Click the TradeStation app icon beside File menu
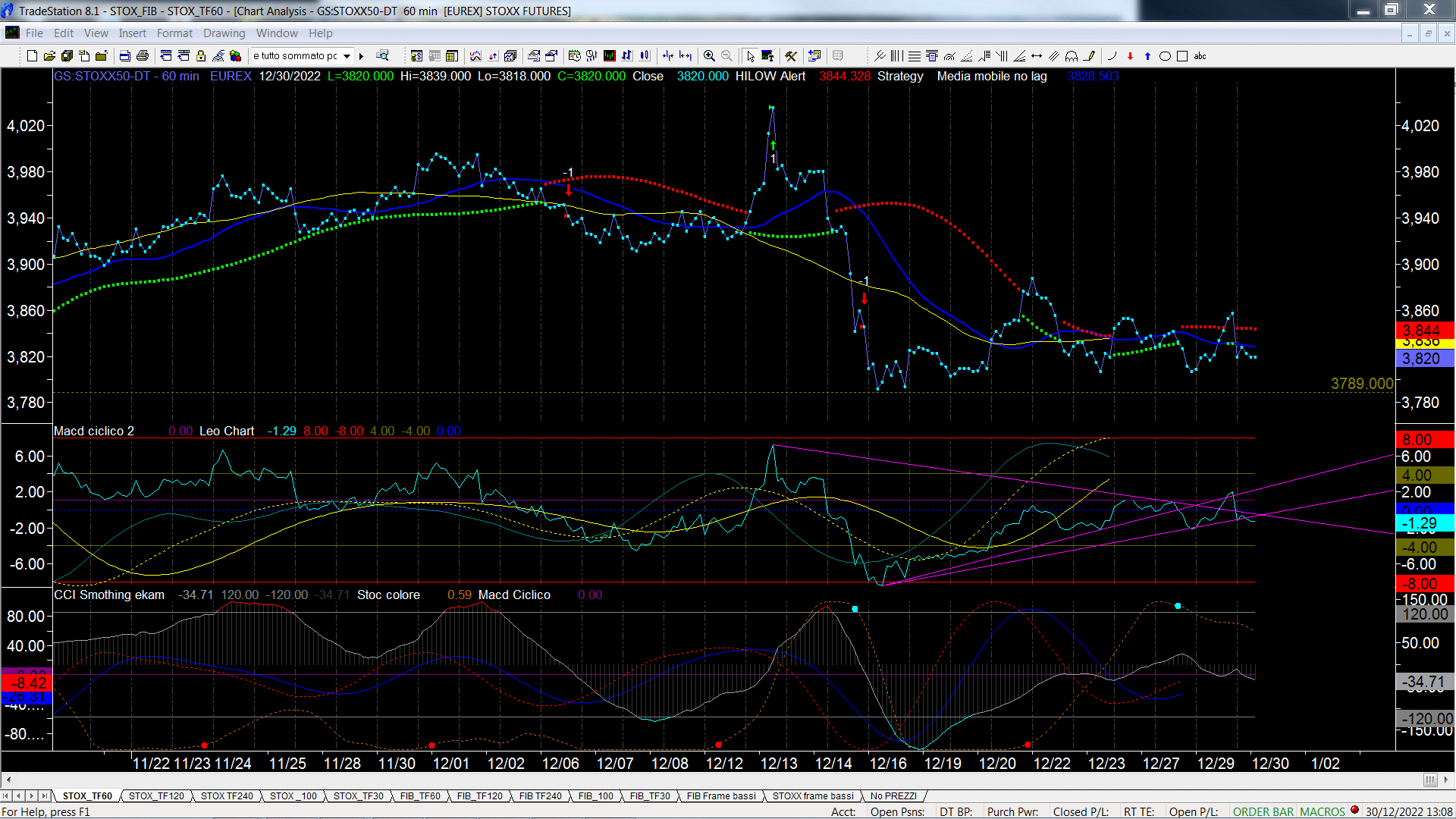 coord(11,33)
